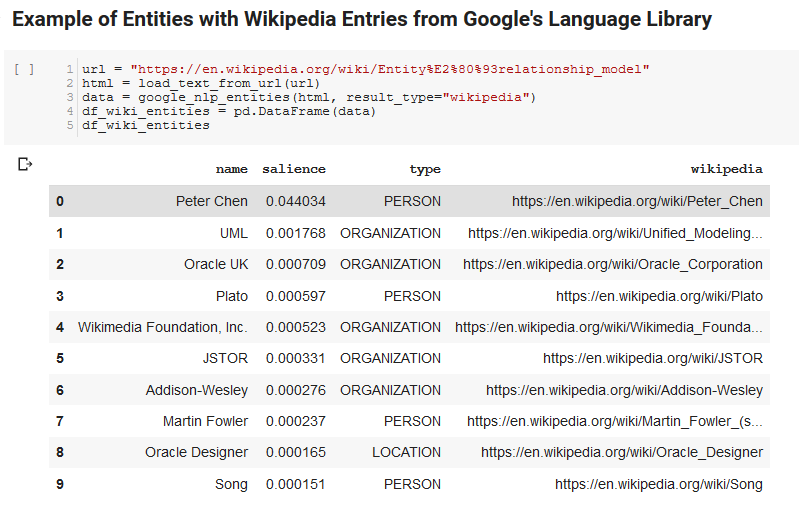This screenshot has height=525, width=799.
Task: Click the cell output toggle icon
Action: tap(24, 164)
